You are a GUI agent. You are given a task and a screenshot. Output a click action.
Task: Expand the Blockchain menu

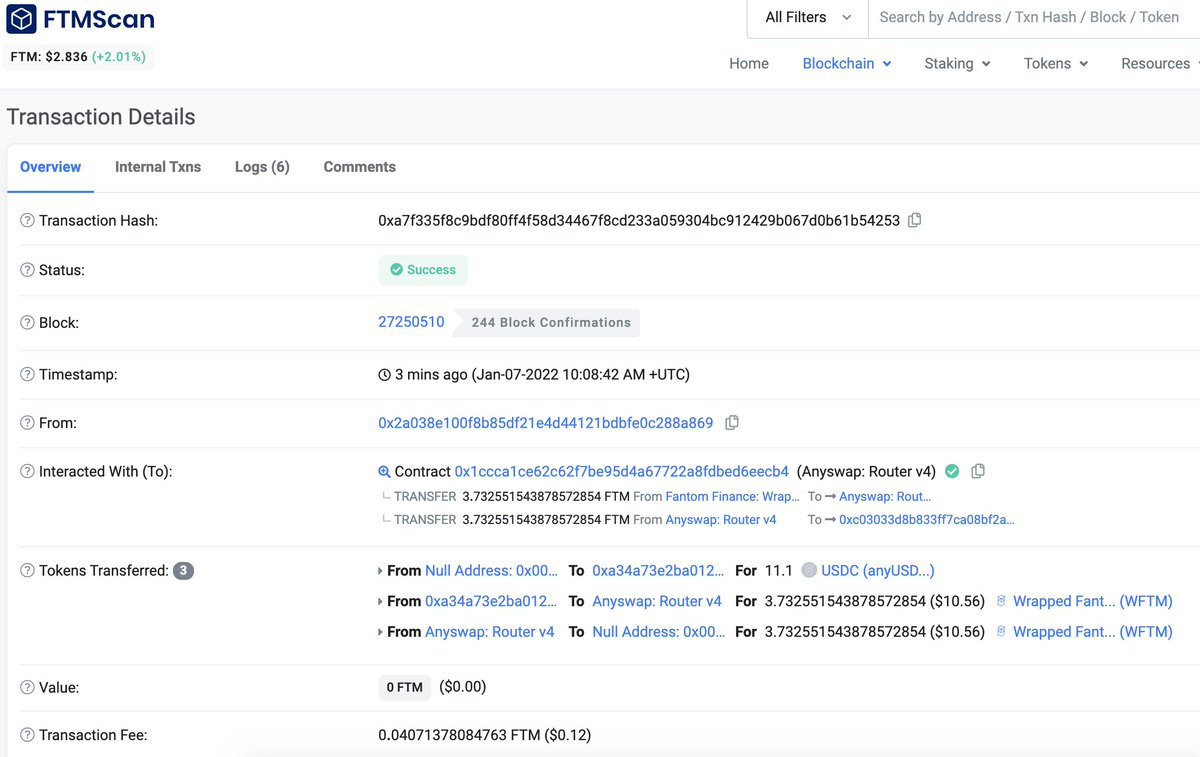[847, 63]
